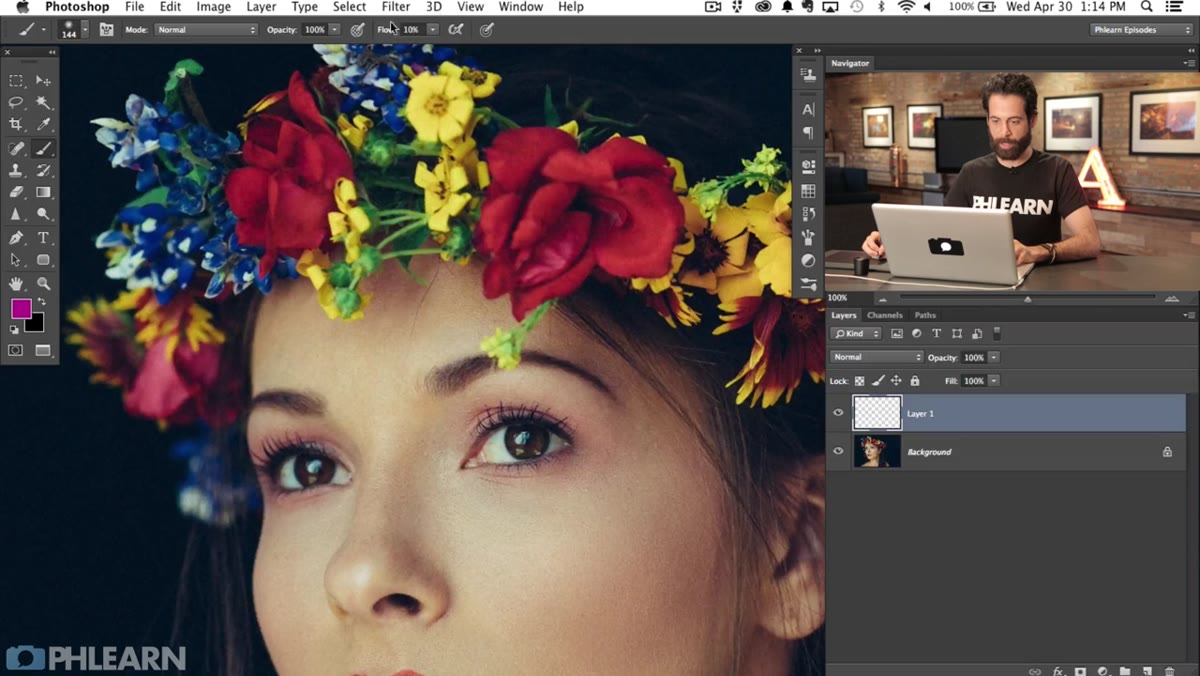The height and width of the screenshot is (676, 1200).
Task: Switch to the Channels tab
Action: 884,315
